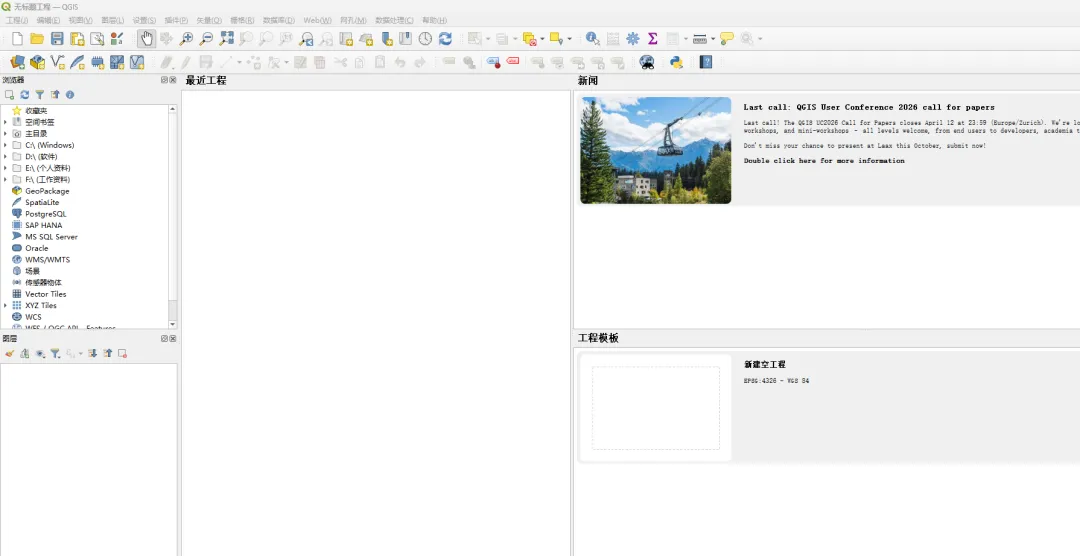Open browser panel properties info icon
1080x556 pixels.
(x=70, y=95)
